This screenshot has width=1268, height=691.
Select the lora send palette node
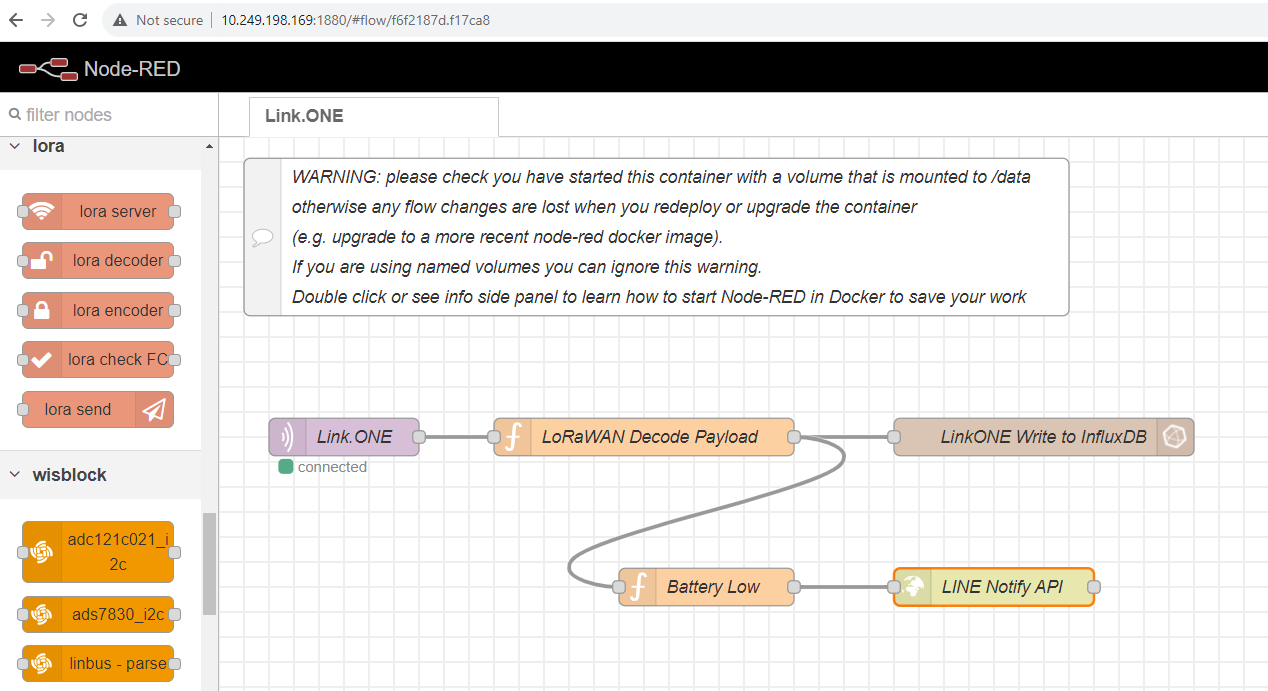click(x=98, y=410)
